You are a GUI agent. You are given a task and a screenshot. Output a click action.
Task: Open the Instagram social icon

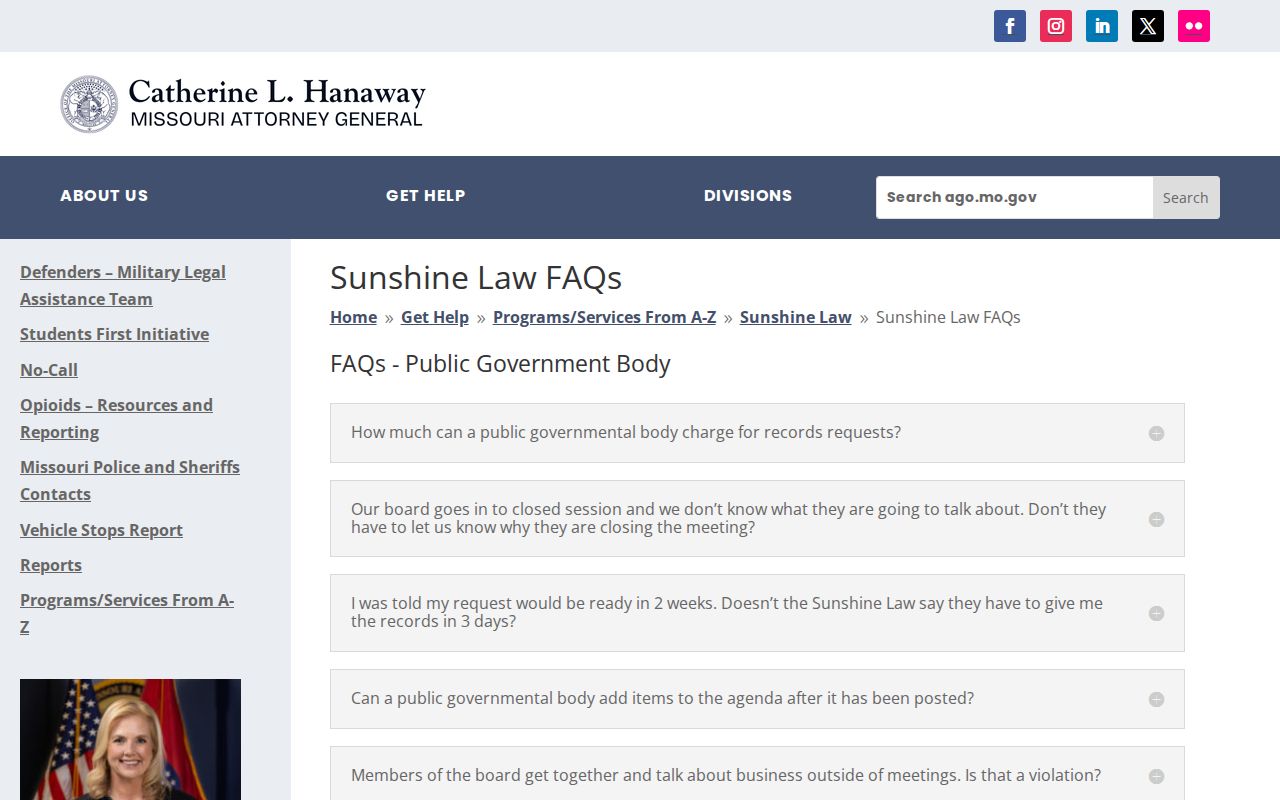point(1056,26)
